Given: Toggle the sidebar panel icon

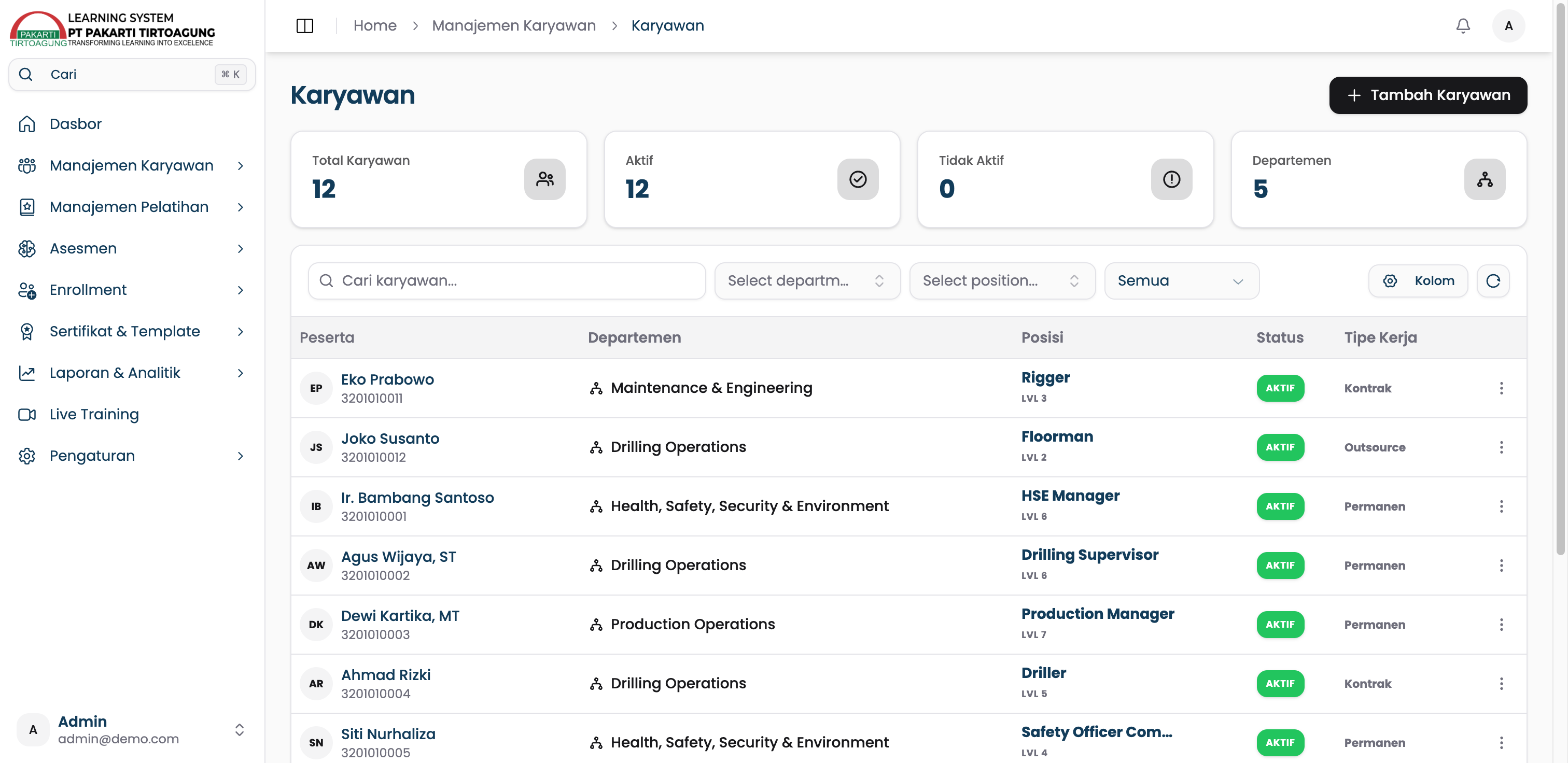Looking at the screenshot, I should tap(304, 25).
